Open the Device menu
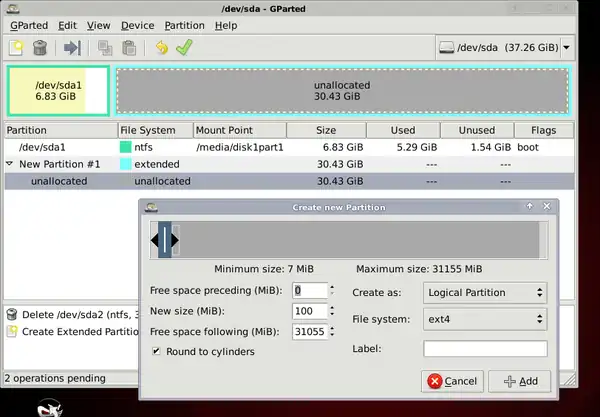Viewport: 600px width, 417px height. (x=137, y=24)
